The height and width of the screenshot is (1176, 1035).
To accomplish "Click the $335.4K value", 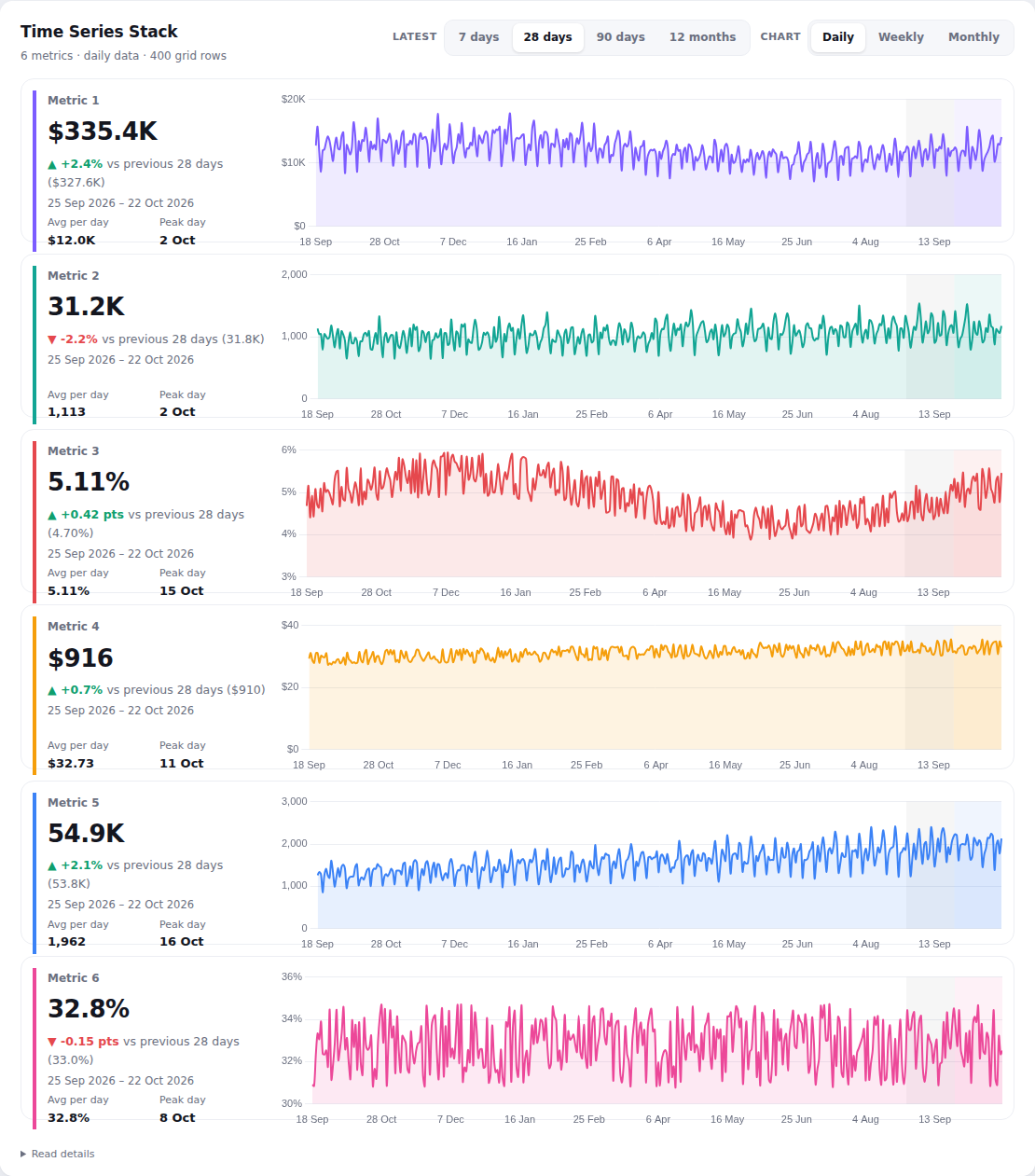I will [103, 131].
